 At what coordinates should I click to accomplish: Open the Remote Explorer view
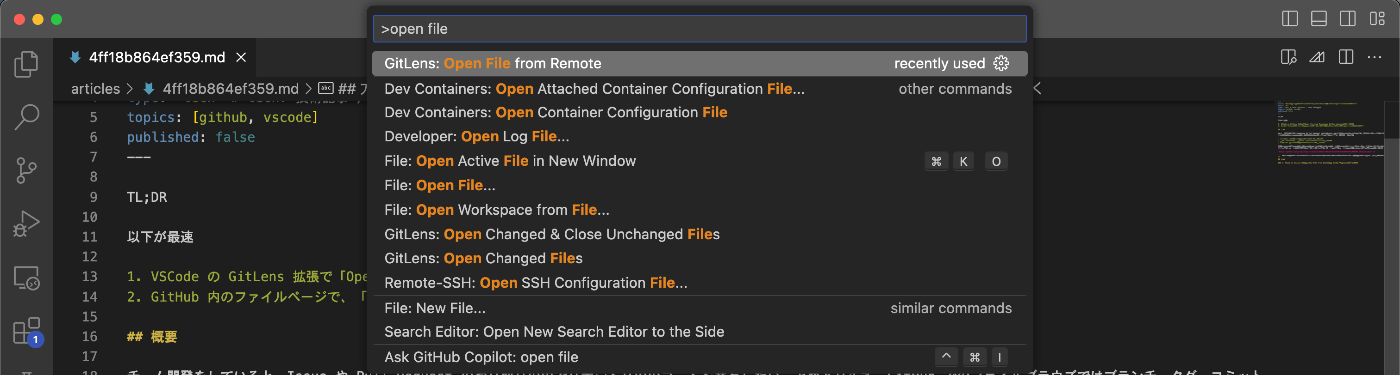point(26,278)
